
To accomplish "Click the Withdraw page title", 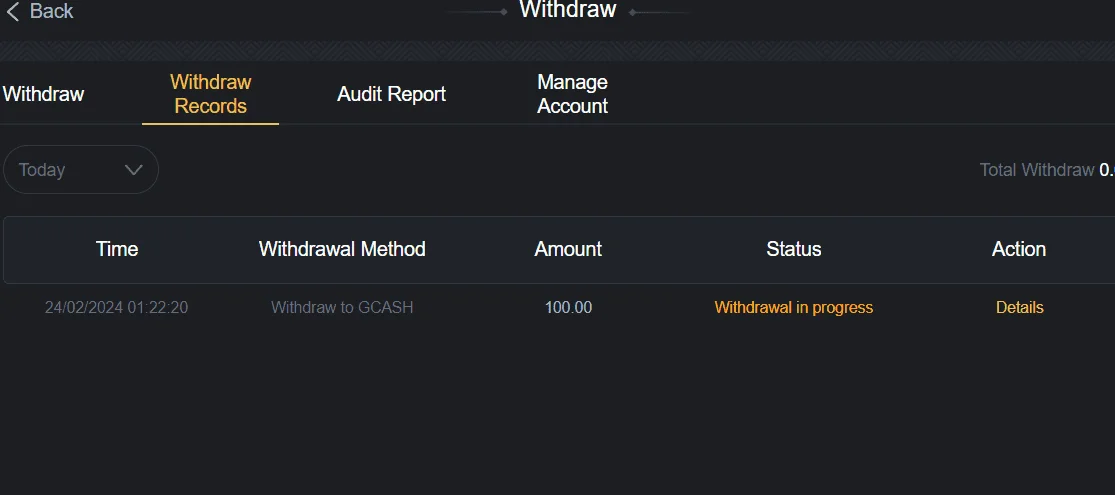I will coord(567,10).
